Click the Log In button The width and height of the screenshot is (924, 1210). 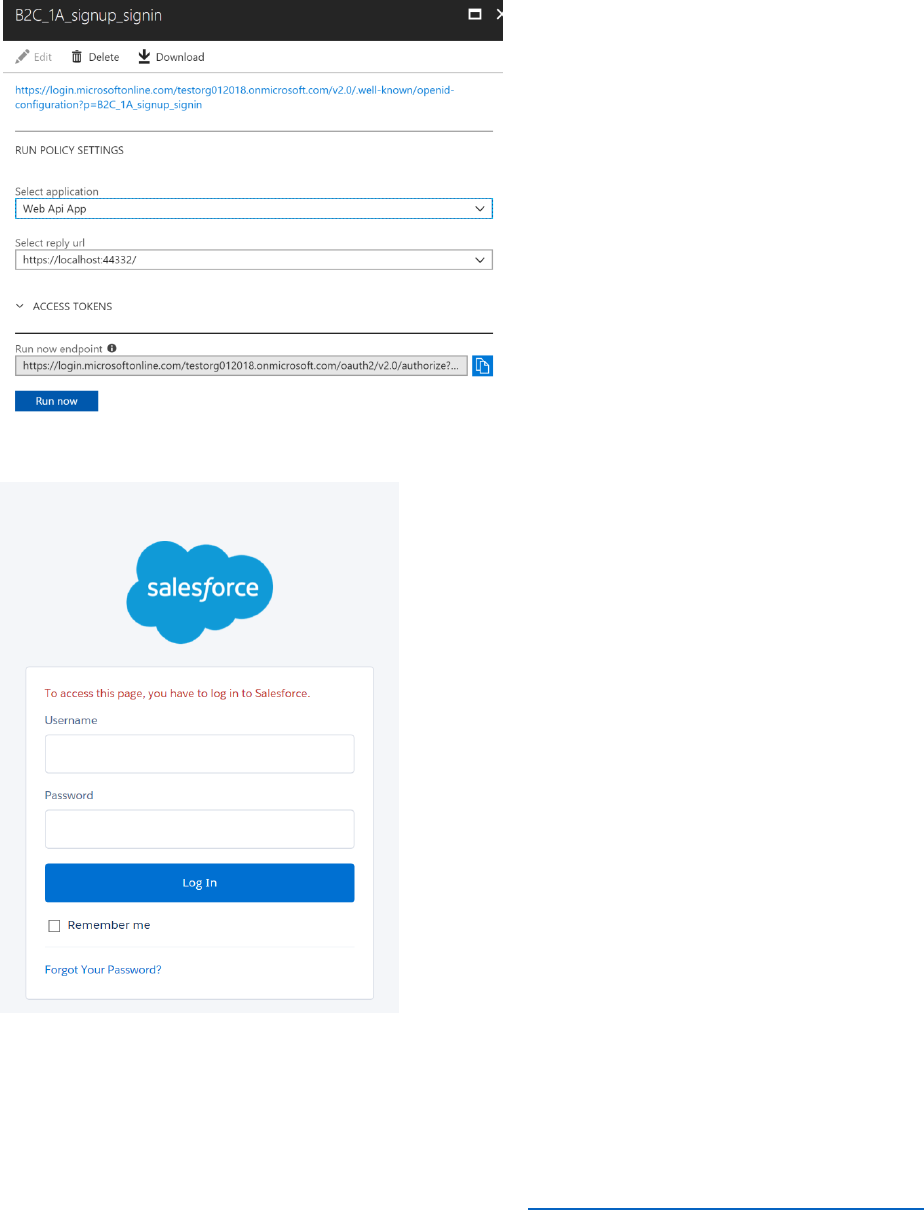click(x=199, y=883)
